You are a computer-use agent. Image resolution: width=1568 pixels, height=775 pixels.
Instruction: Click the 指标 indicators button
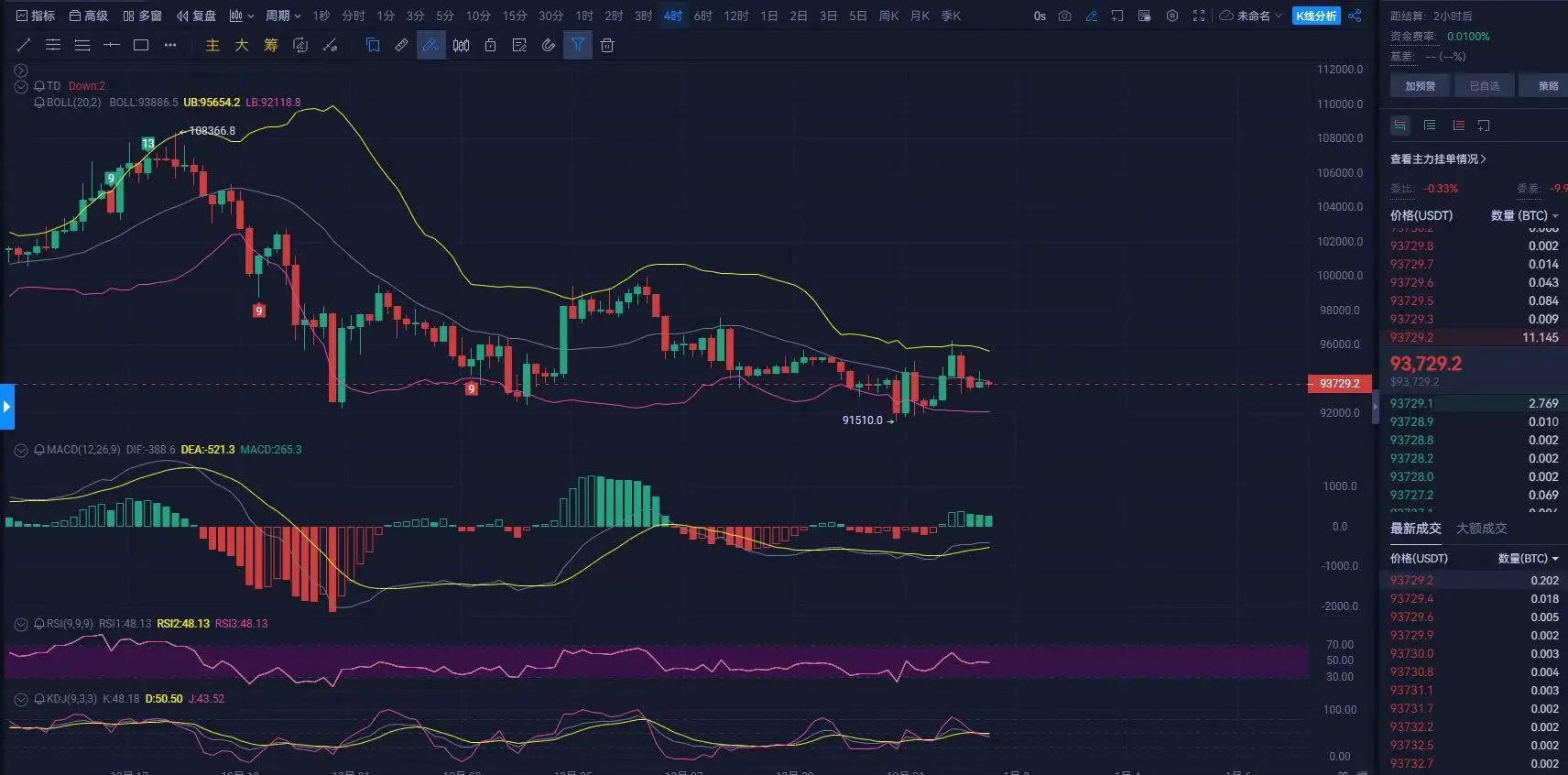(36, 16)
